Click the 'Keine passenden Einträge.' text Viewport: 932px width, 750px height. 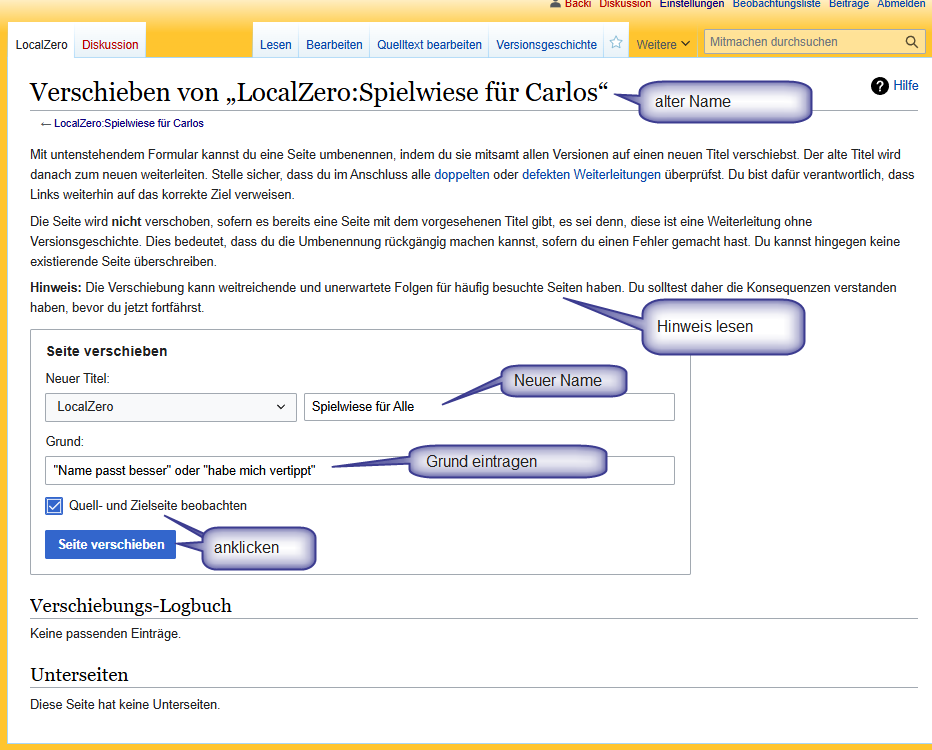pos(105,634)
